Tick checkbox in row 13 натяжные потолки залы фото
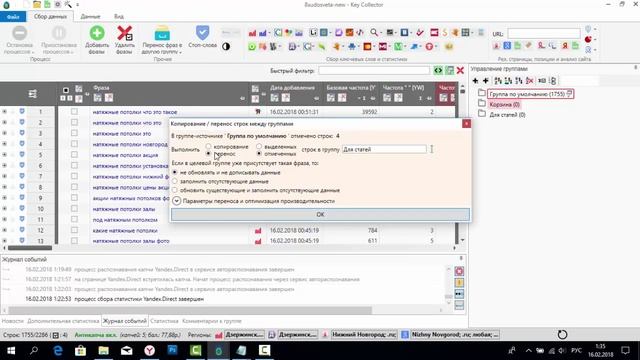This screenshot has height=360, width=640. coord(74,241)
